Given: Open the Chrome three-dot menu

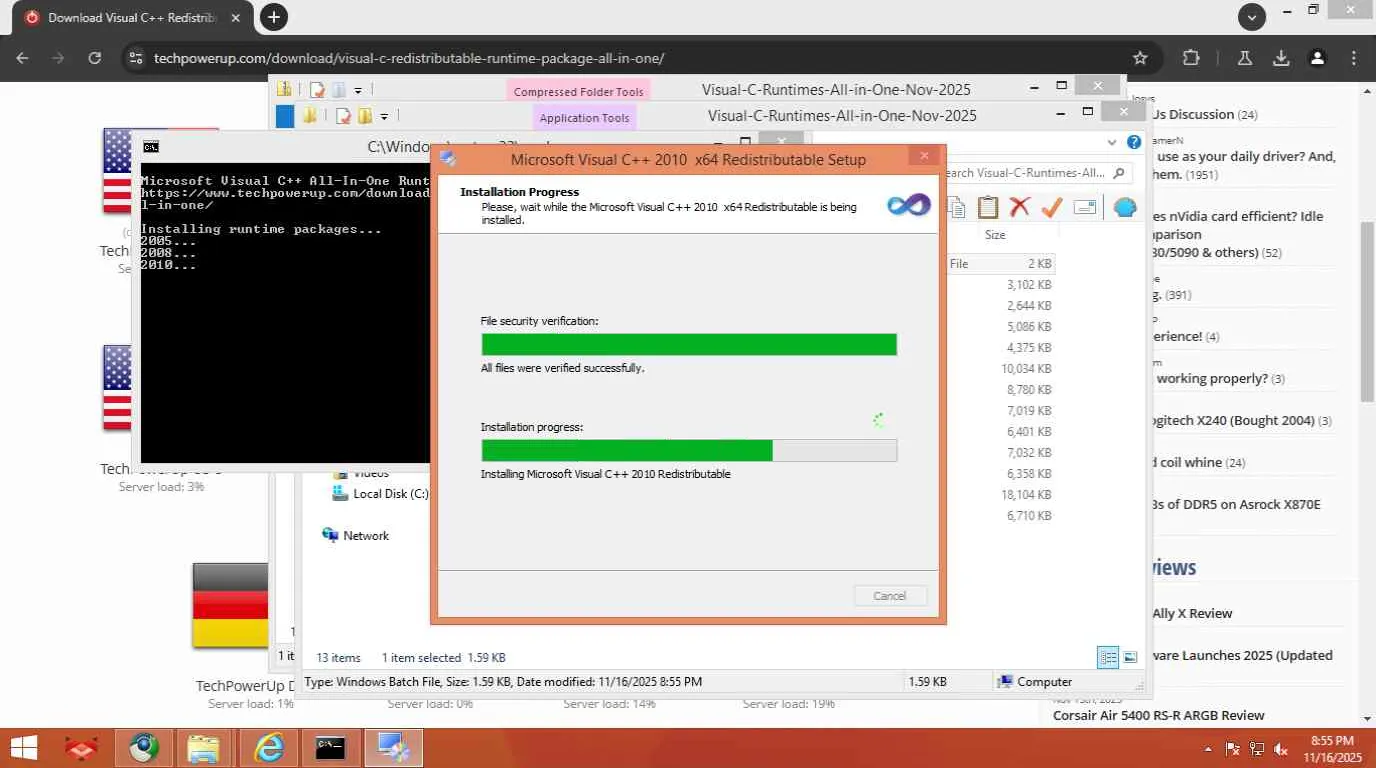Looking at the screenshot, I should pyautogui.click(x=1354, y=58).
